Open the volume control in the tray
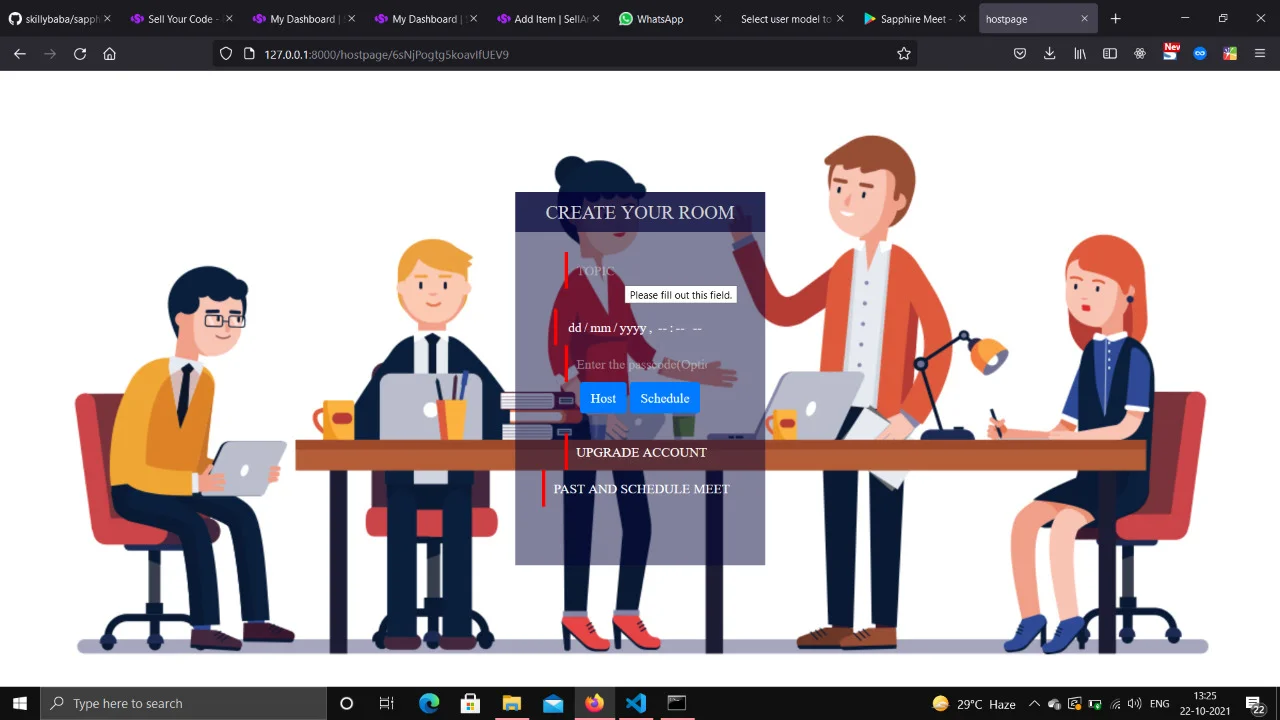 tap(1134, 704)
